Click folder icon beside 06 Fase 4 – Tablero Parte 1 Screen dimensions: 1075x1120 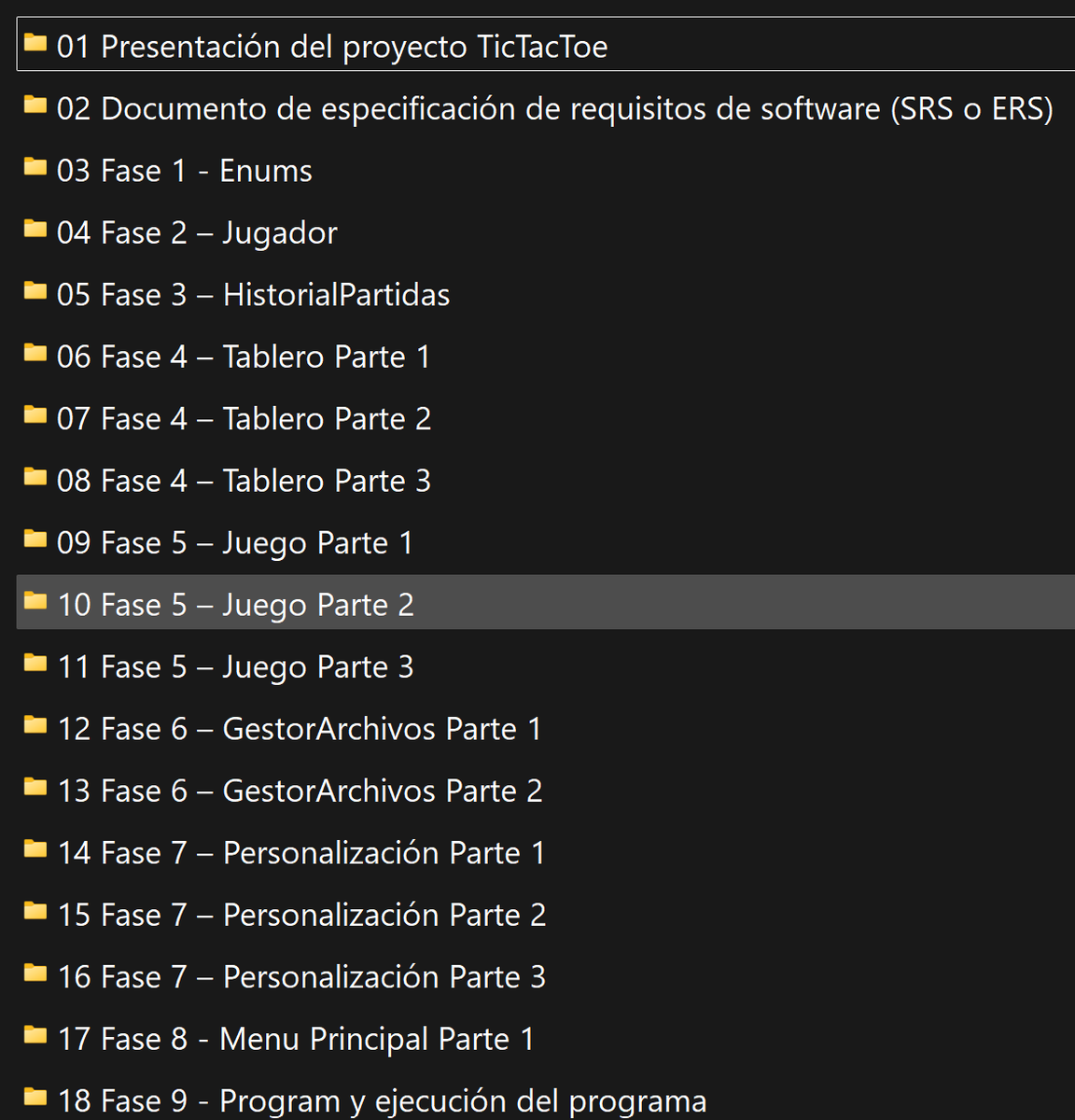click(35, 353)
